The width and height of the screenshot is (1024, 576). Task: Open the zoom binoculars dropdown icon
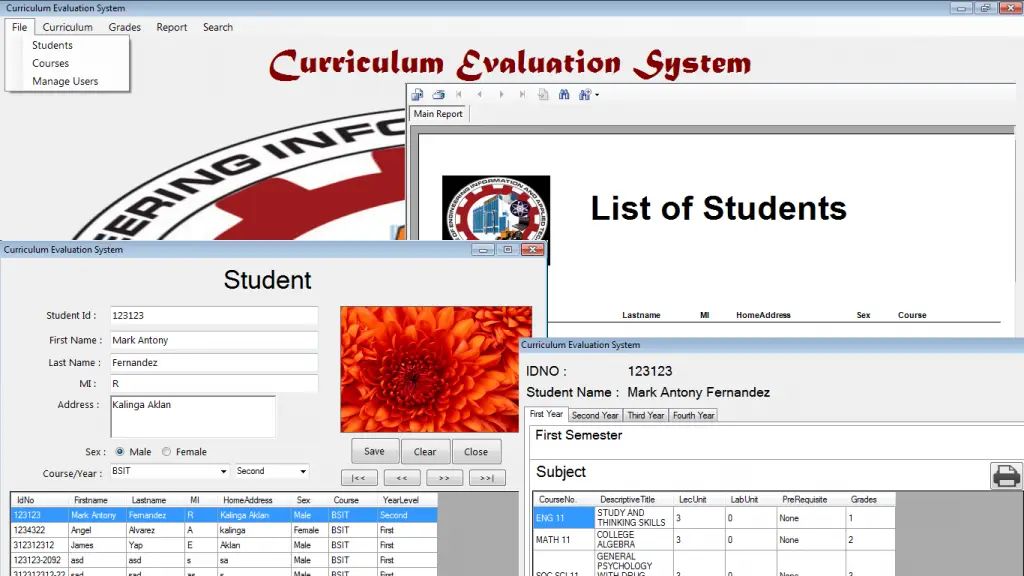pos(587,94)
